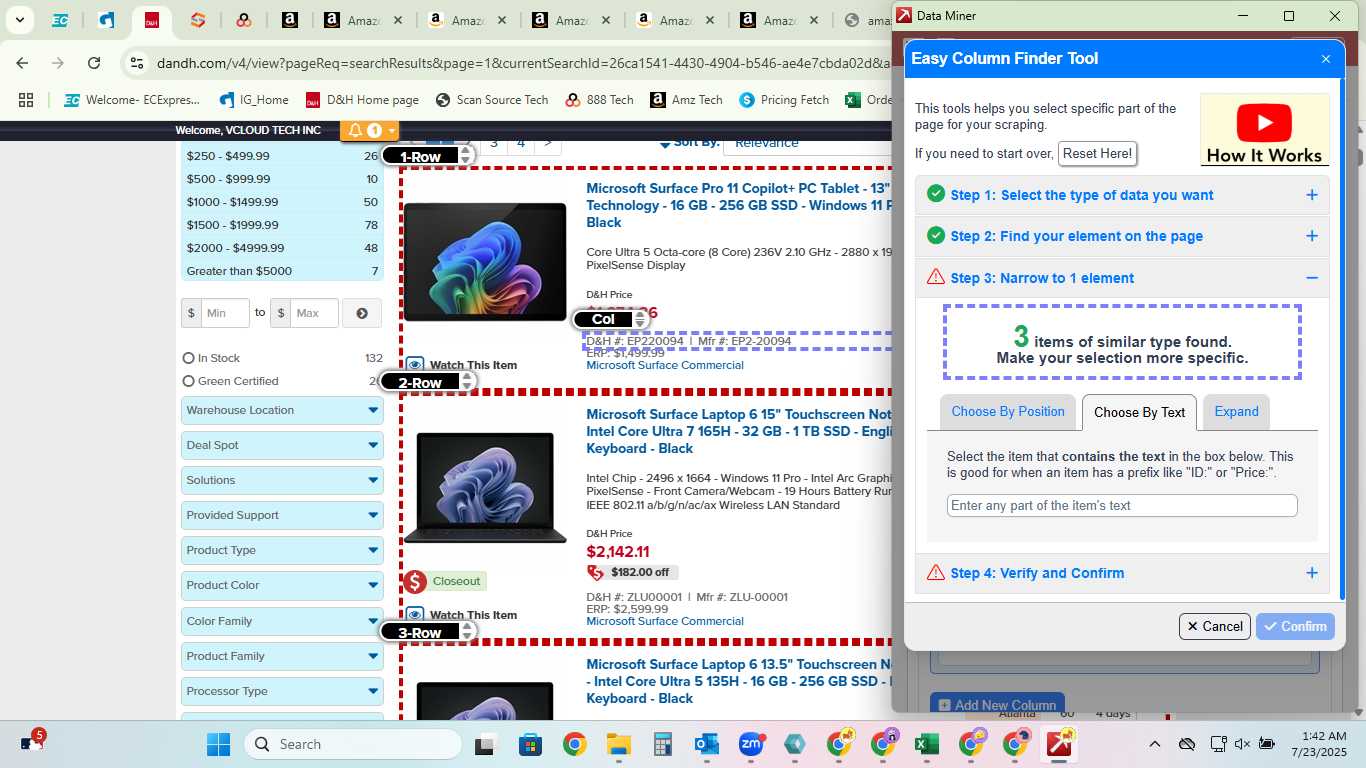Open the orange notification bell
1366x768 pixels.
369,130
